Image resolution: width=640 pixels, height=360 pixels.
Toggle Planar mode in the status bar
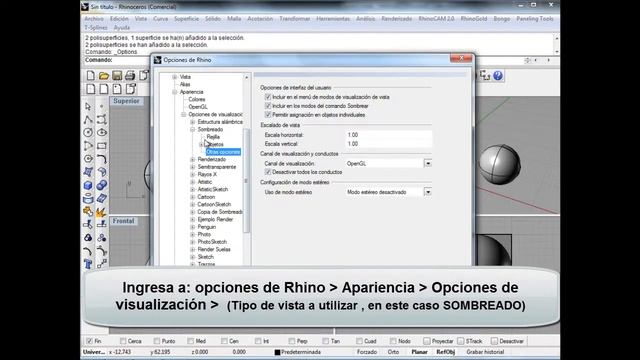419,352
